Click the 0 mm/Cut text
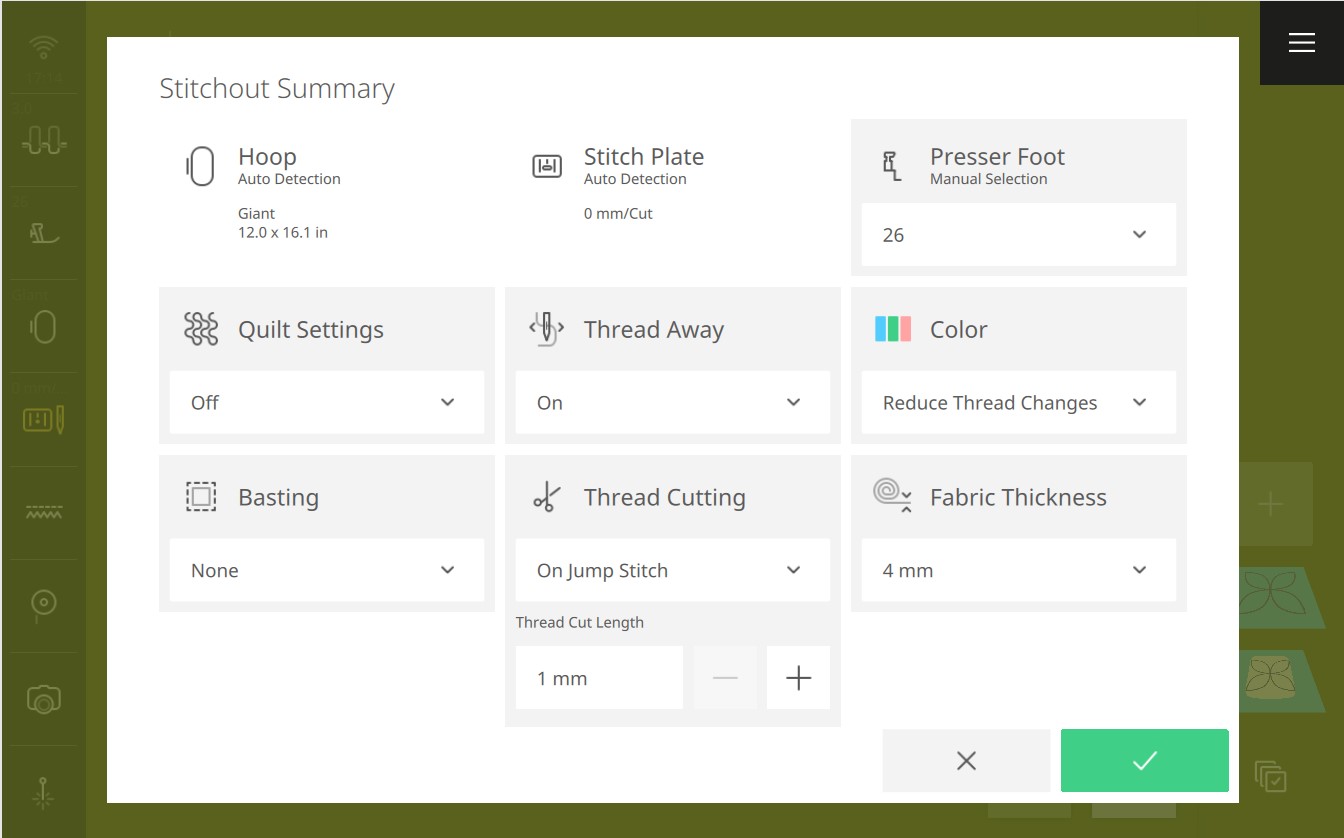This screenshot has height=838, width=1344. tap(618, 213)
